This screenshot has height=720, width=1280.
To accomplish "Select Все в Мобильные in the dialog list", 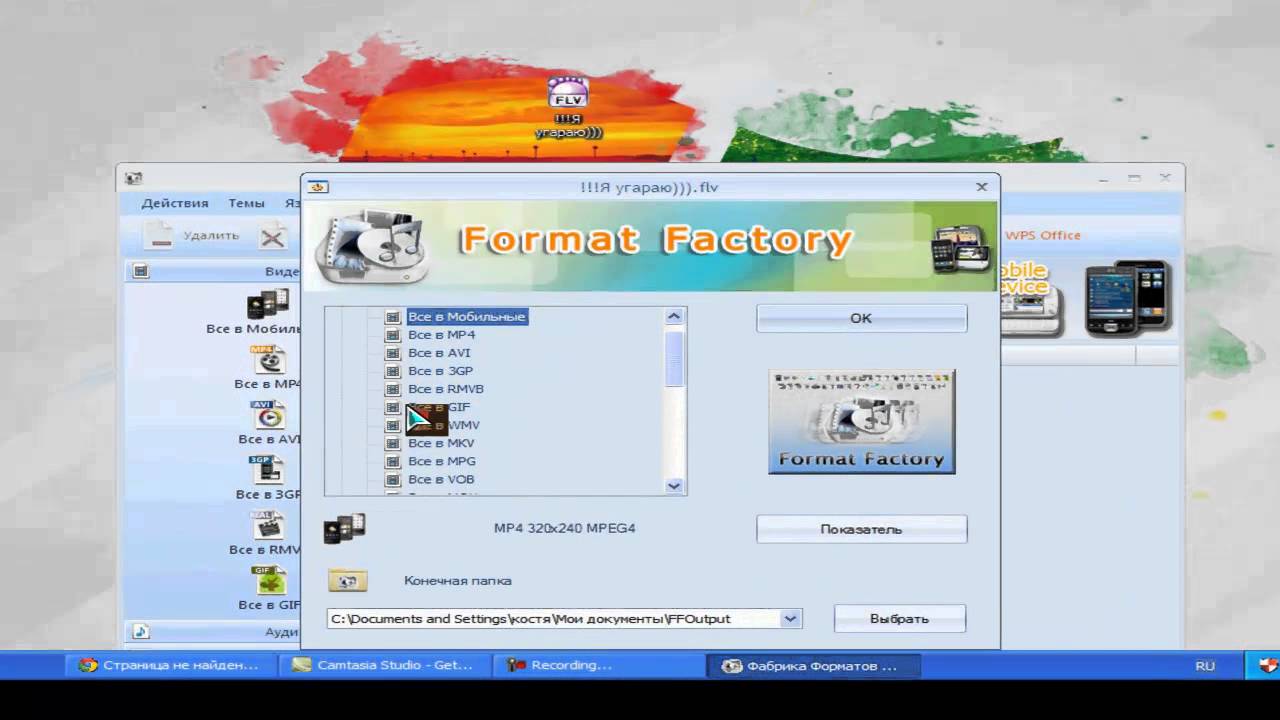I will (x=466, y=317).
